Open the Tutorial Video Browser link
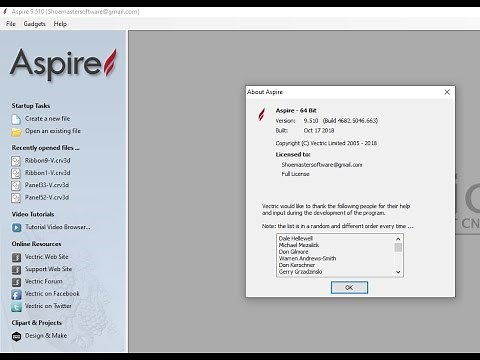The height and width of the screenshot is (360, 480). point(58,227)
